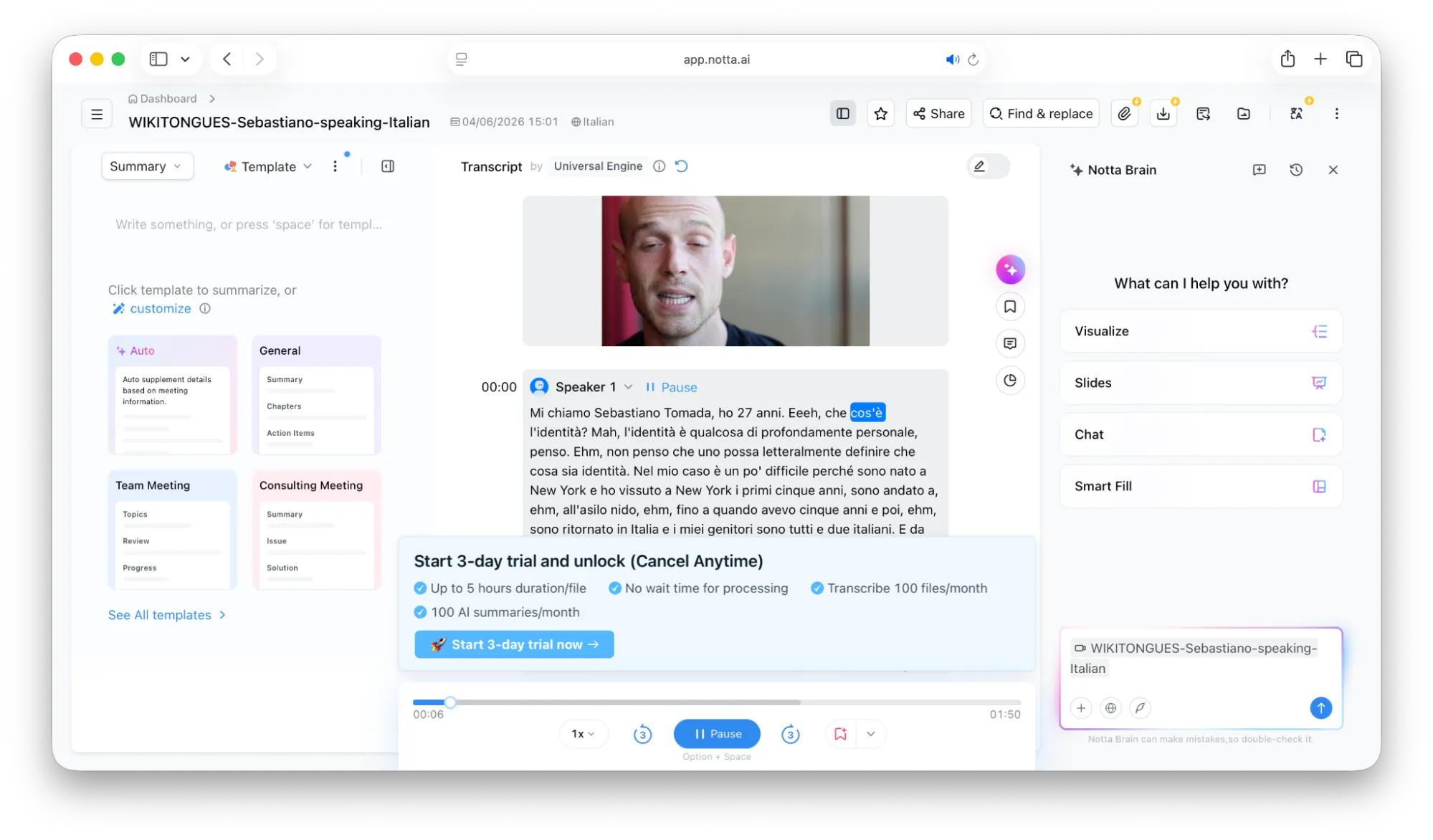Select the General template card
Viewport: 1433px width, 840px height.
316,395
